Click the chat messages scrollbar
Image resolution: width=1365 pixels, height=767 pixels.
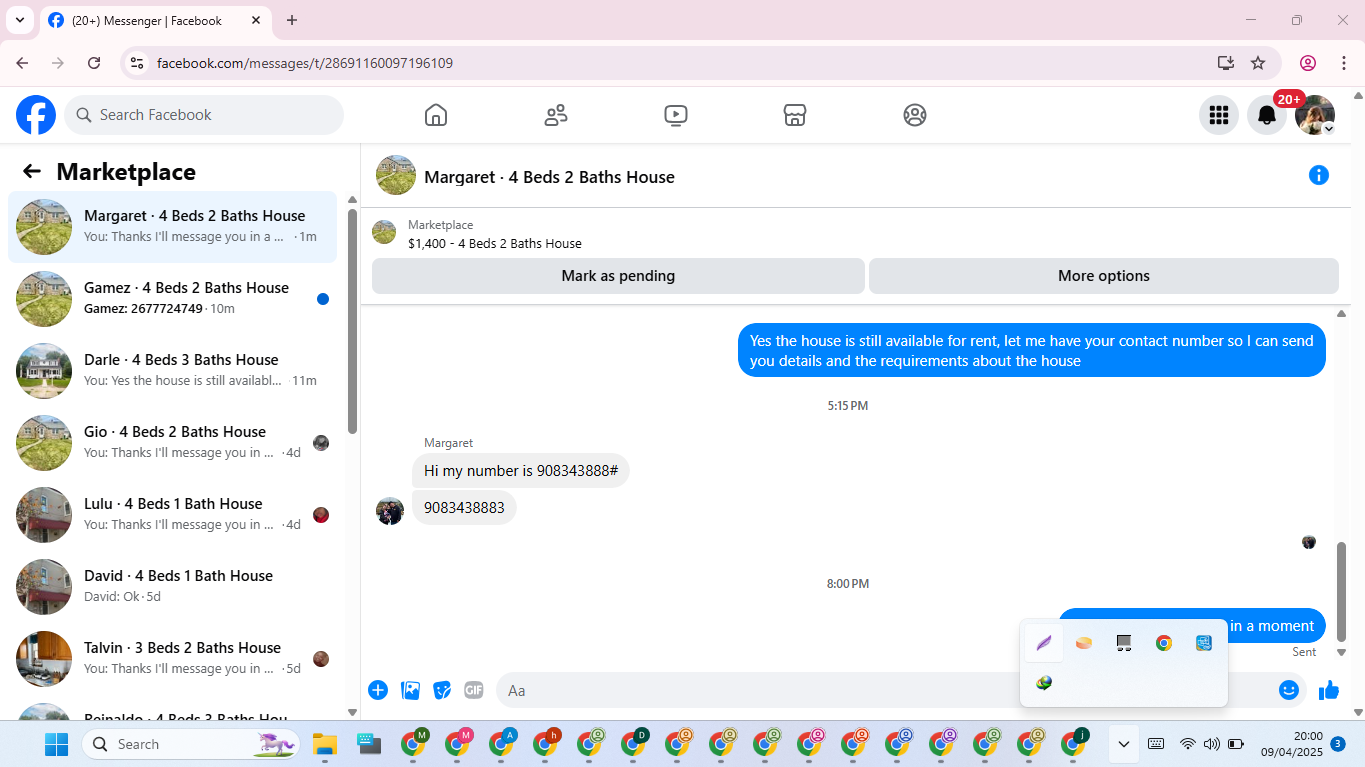click(x=1342, y=590)
